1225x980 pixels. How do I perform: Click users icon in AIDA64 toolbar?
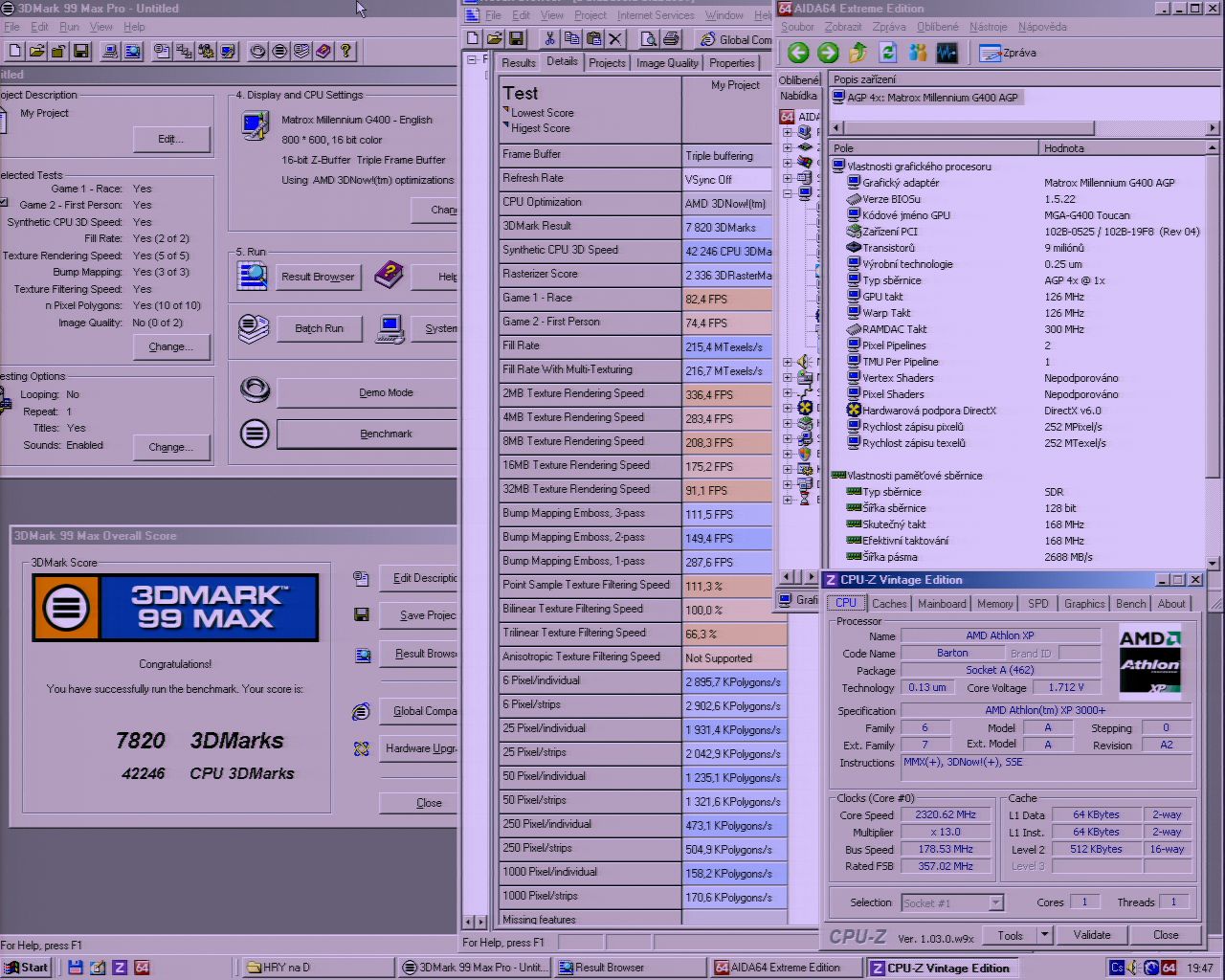(x=918, y=53)
